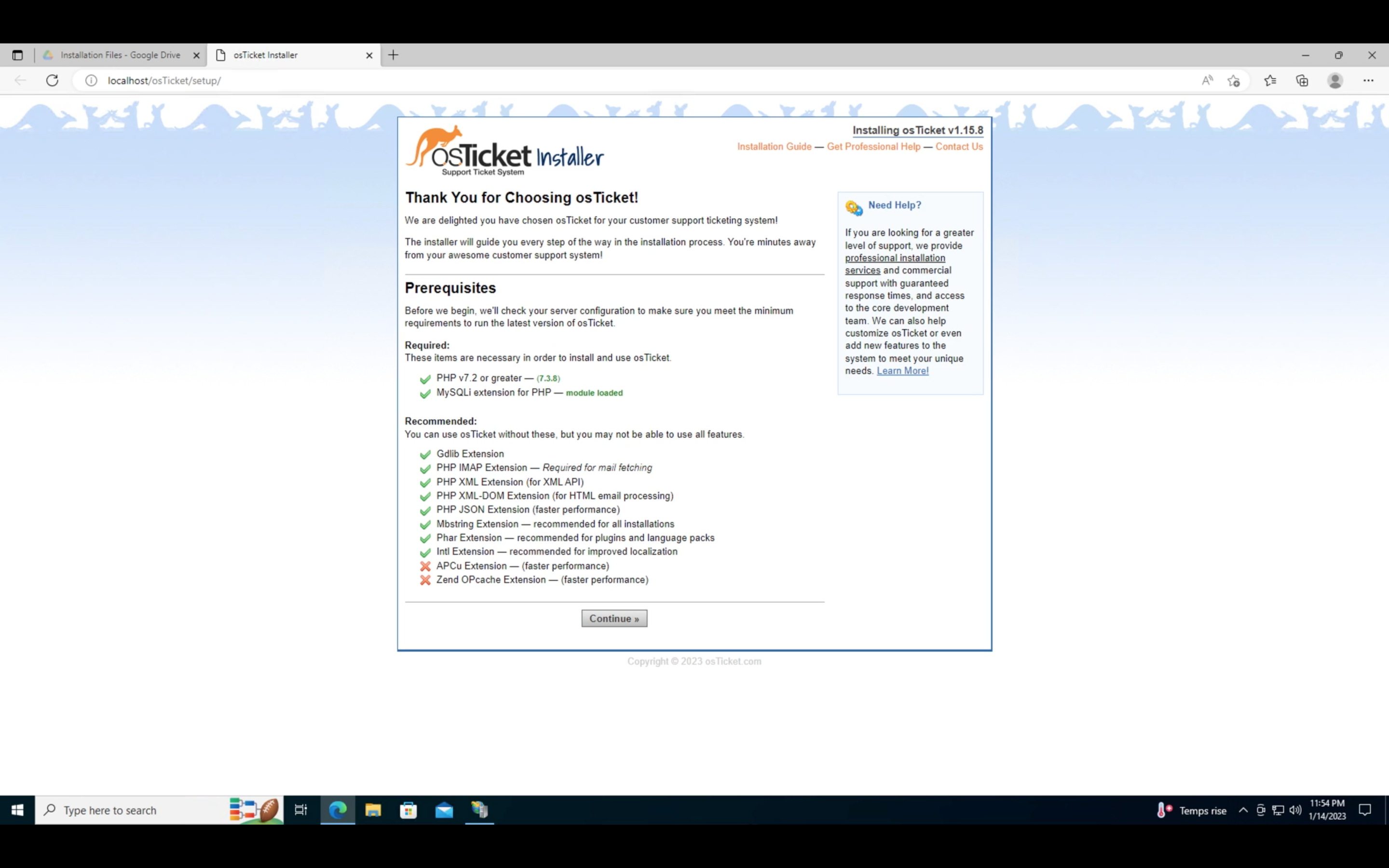
Task: Open the Installation Guide link
Action: click(773, 147)
